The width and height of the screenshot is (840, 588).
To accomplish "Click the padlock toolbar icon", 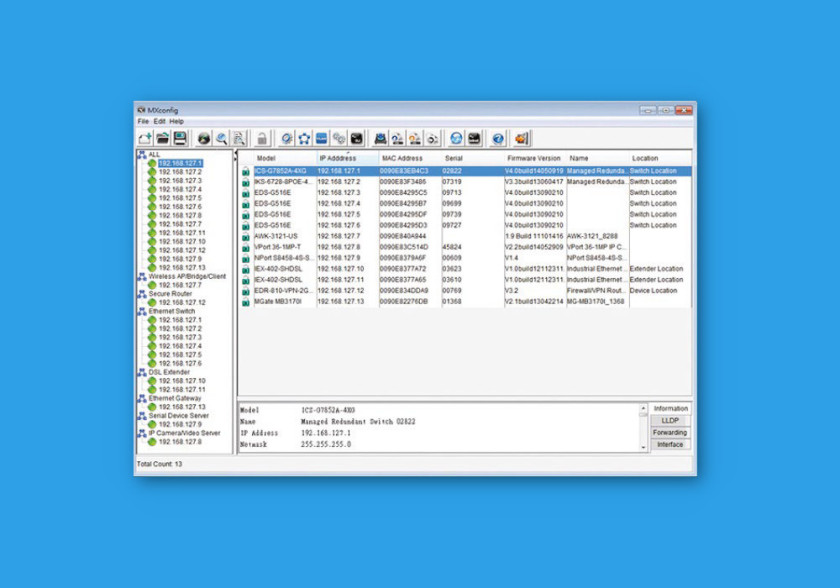I will point(262,139).
